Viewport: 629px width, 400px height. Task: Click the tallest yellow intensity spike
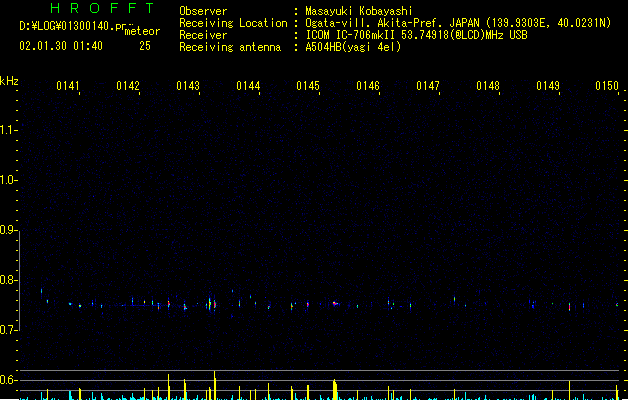[x=215, y=385]
